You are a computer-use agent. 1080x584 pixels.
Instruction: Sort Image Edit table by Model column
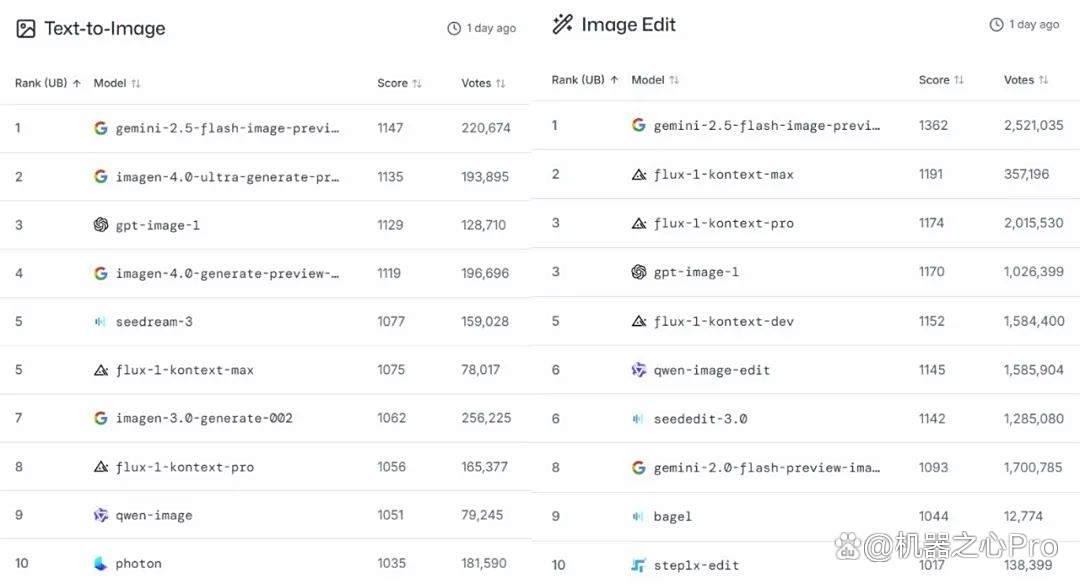[x=654, y=80]
